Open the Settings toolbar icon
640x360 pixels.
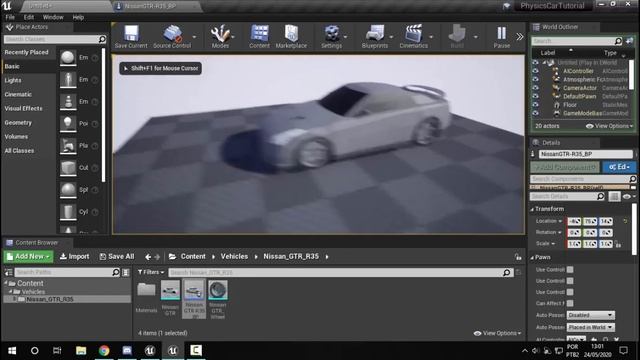click(331, 37)
